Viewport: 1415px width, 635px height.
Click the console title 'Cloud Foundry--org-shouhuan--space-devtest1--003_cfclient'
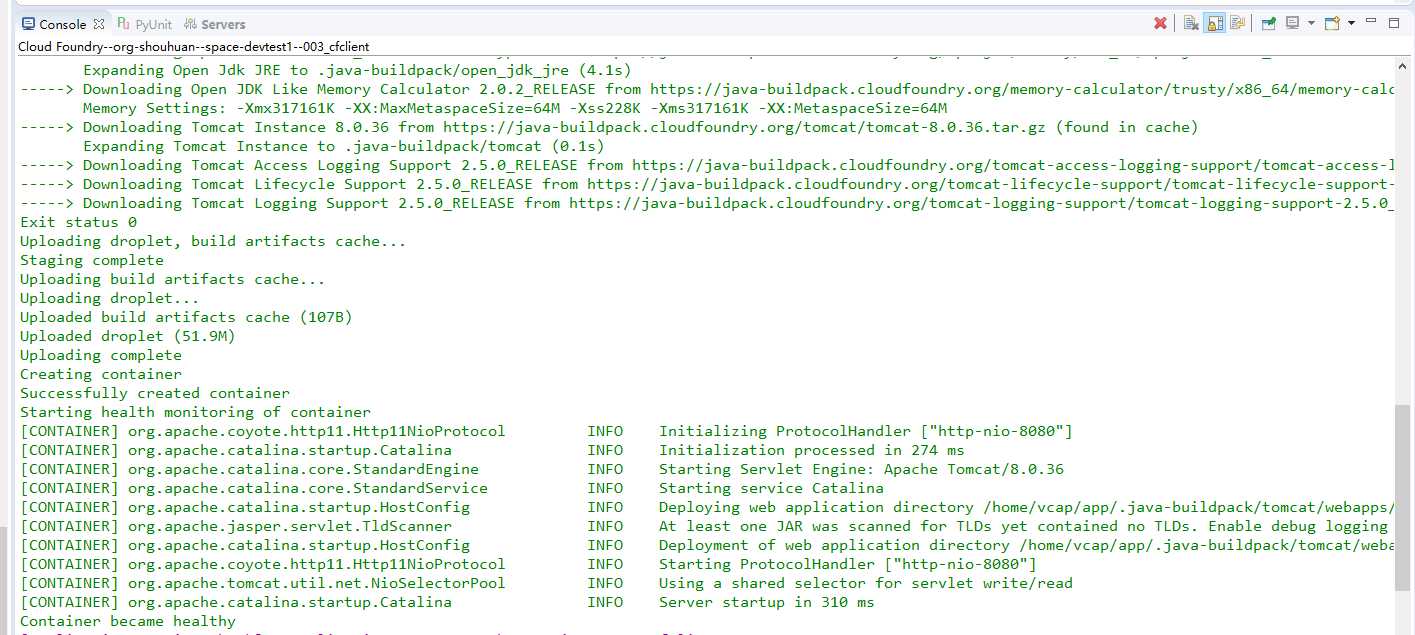coord(194,46)
